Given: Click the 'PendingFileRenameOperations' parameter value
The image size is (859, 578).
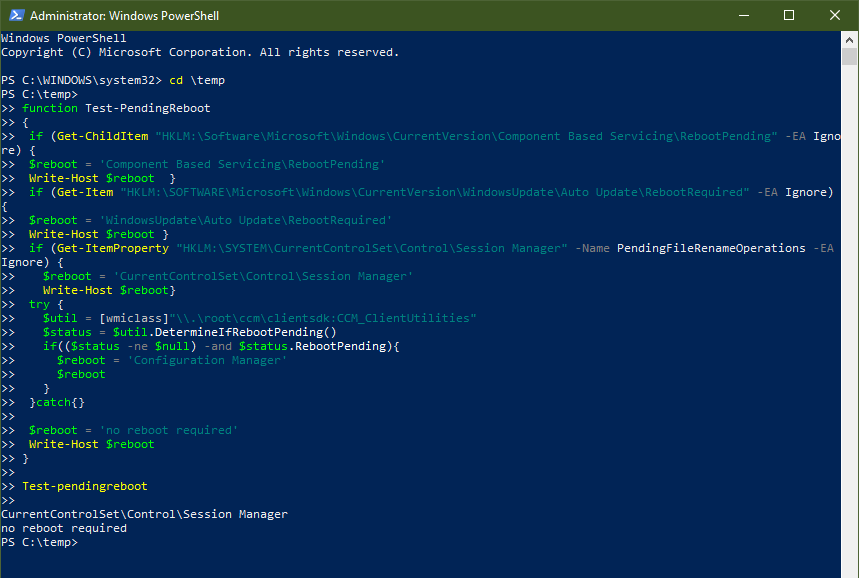Looking at the screenshot, I should [711, 248].
